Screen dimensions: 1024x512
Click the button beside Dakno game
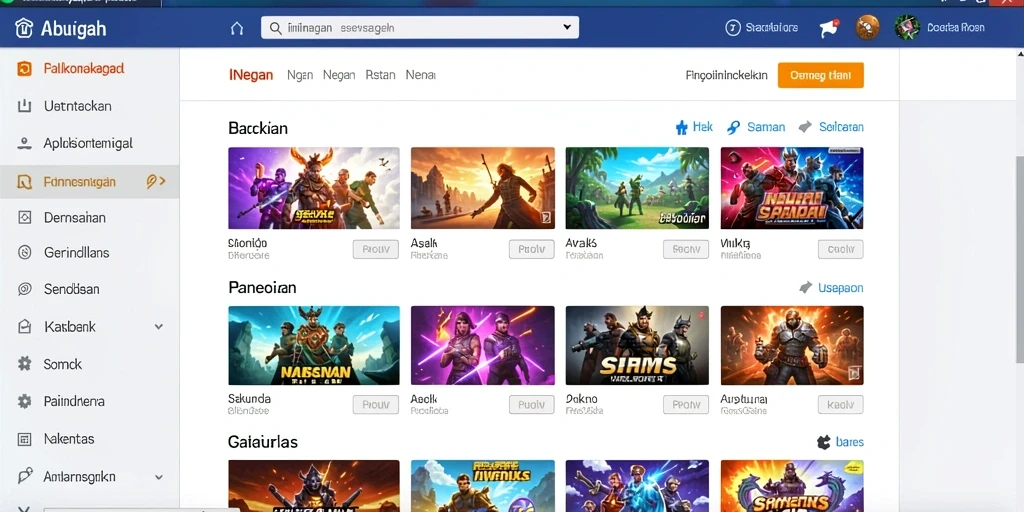coord(686,404)
